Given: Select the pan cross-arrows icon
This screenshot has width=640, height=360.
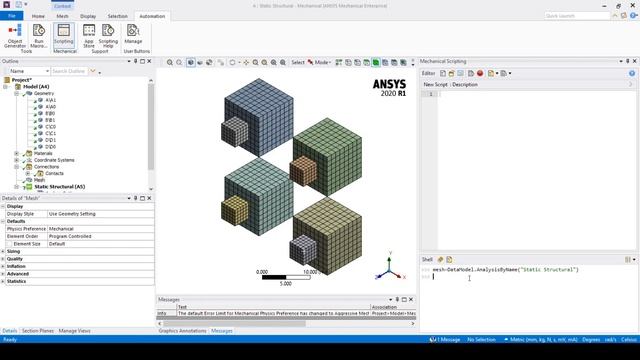Looking at the screenshot, I should 246,62.
